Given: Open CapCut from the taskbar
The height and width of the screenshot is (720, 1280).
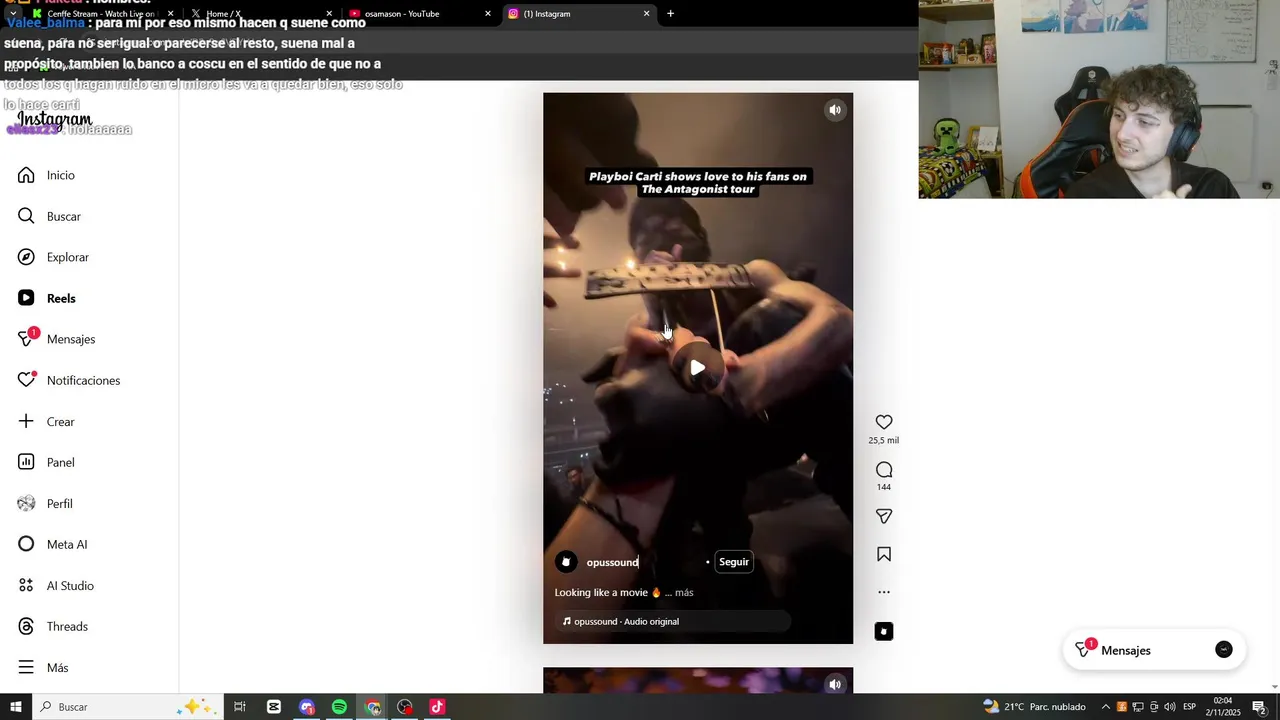Looking at the screenshot, I should point(274,707).
